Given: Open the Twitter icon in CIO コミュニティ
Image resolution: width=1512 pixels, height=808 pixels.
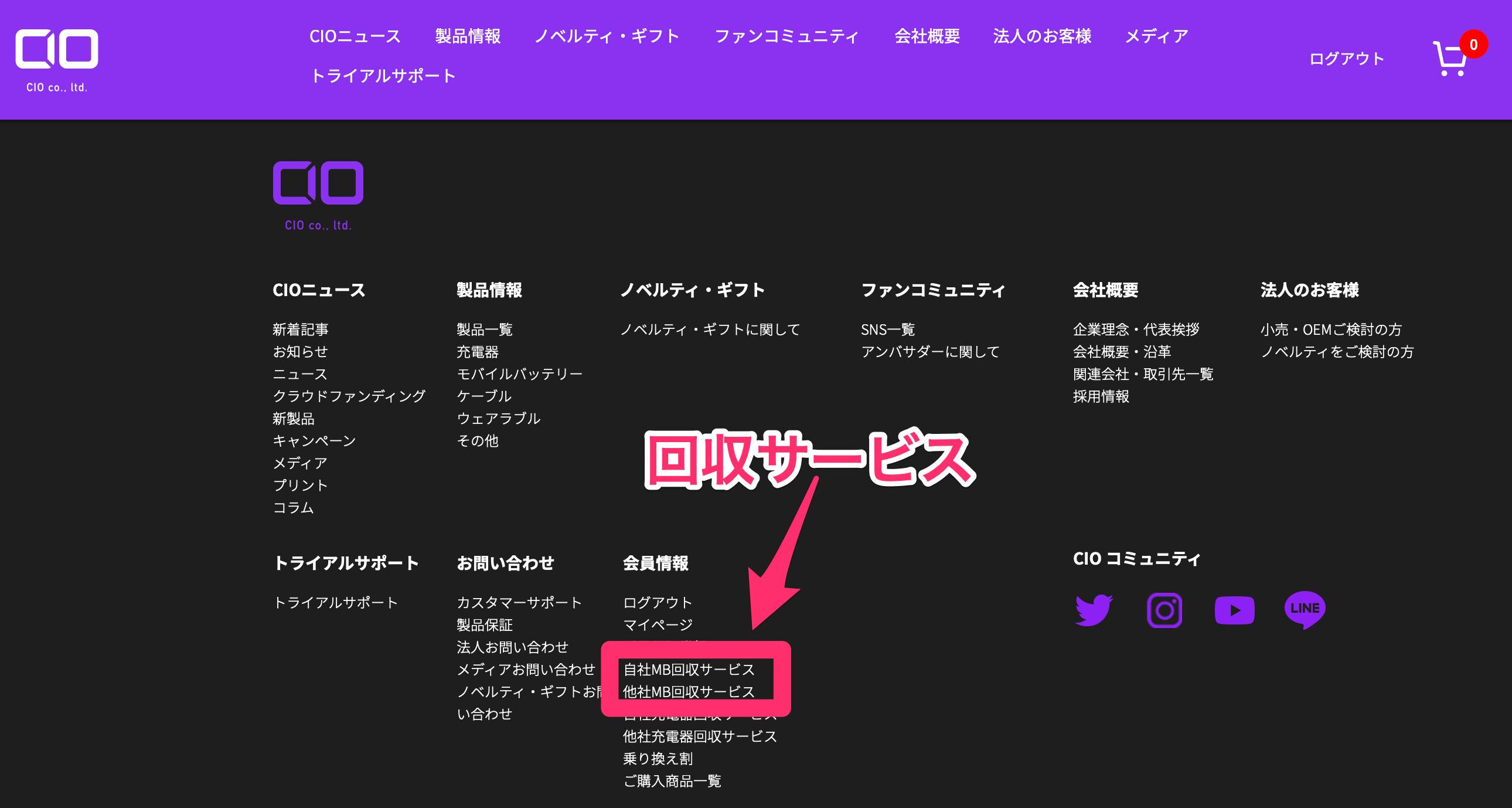Looking at the screenshot, I should [x=1093, y=611].
